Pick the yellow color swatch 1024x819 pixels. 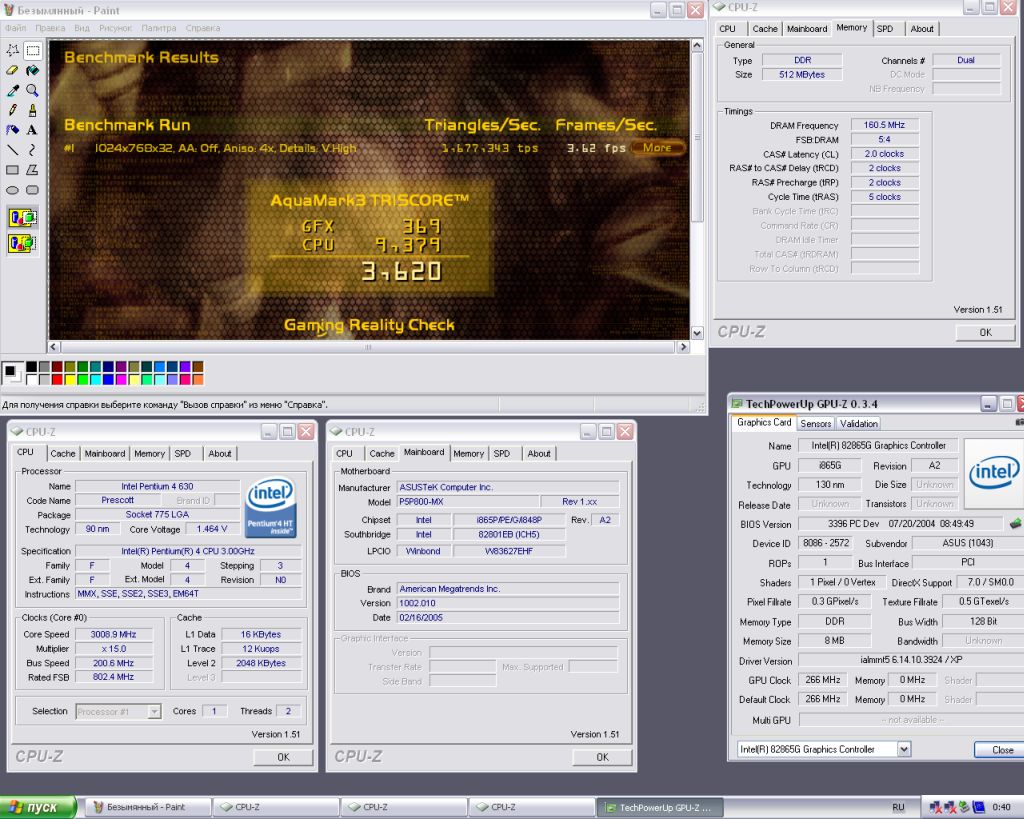tap(70, 379)
